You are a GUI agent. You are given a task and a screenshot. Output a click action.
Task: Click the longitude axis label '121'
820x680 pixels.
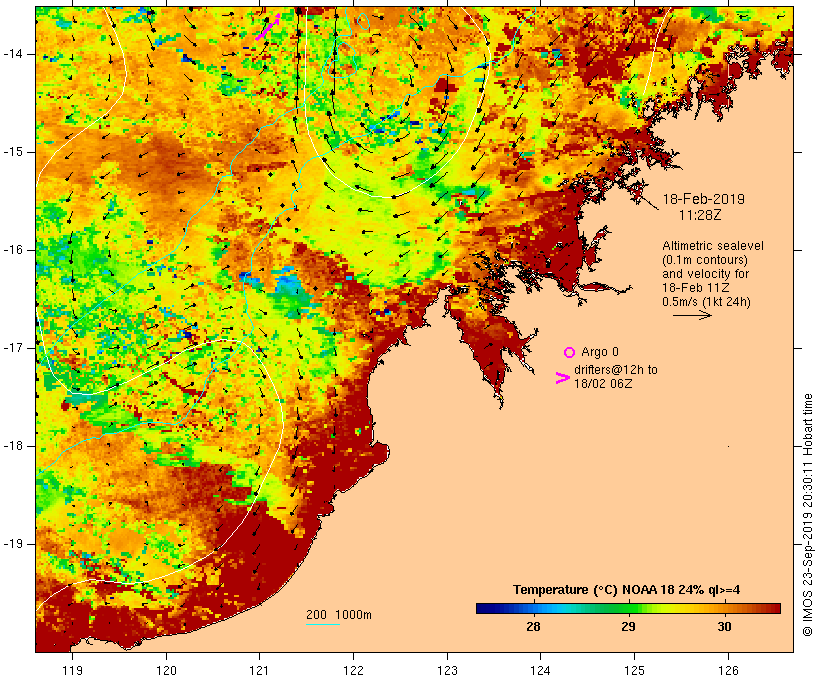259,670
